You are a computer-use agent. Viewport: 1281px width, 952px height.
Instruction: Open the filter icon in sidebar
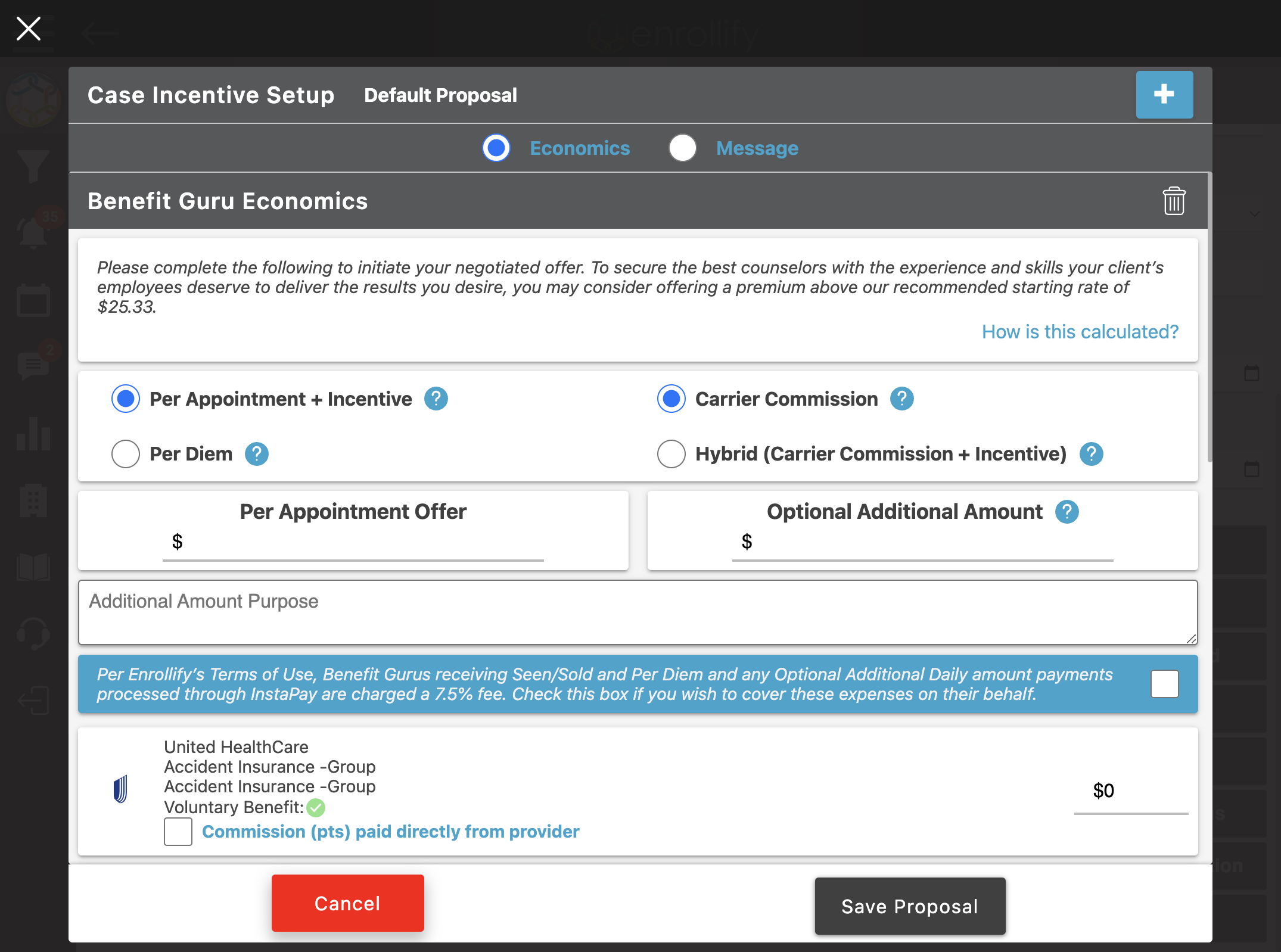coord(33,166)
